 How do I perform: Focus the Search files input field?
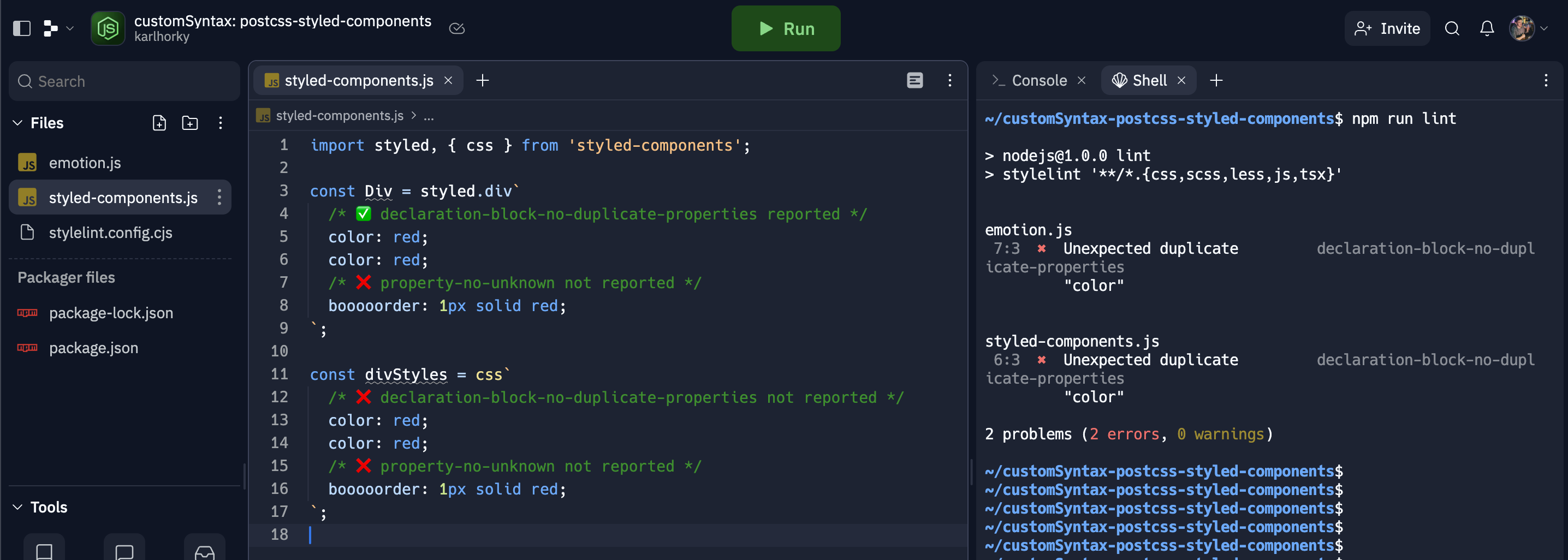(124, 81)
